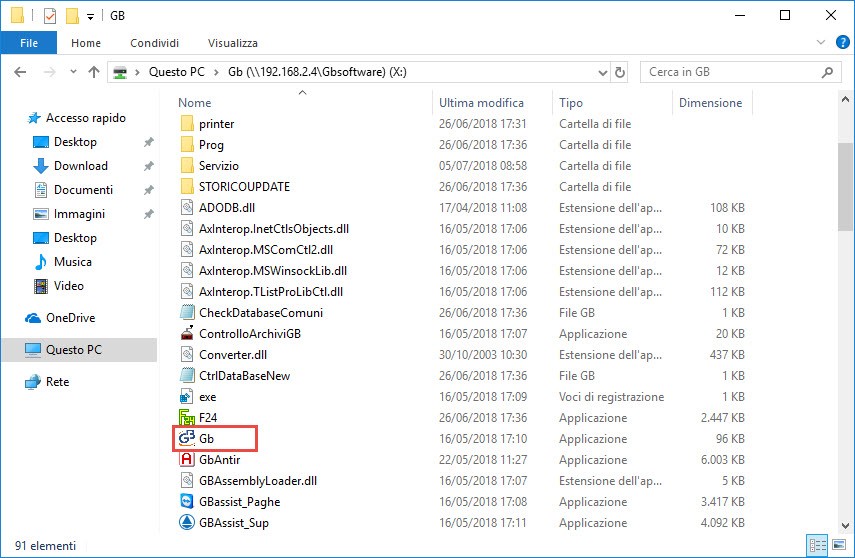The width and height of the screenshot is (855, 558).
Task: Click the search magnifier icon
Action: [827, 72]
